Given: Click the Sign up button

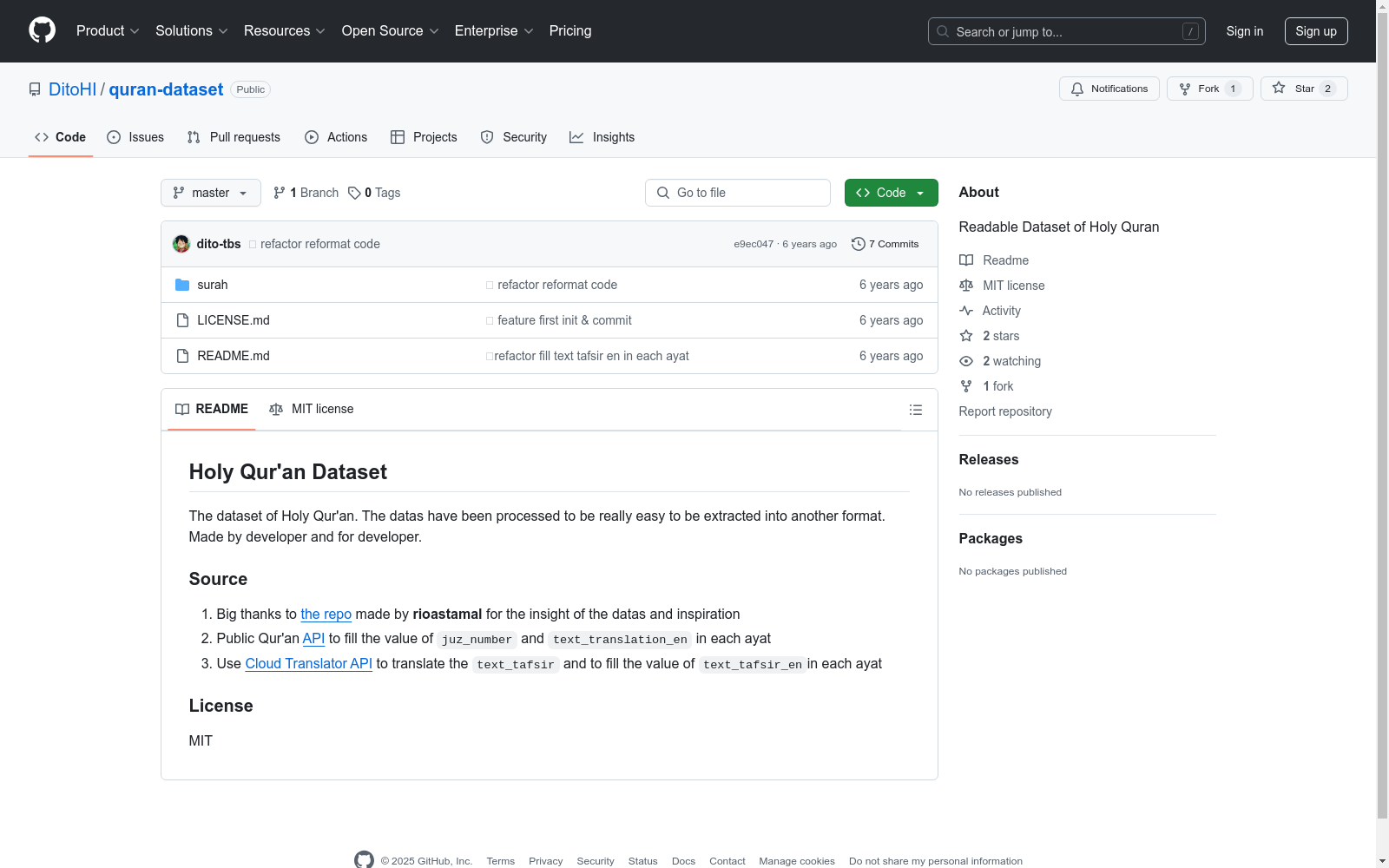Looking at the screenshot, I should click(x=1316, y=31).
